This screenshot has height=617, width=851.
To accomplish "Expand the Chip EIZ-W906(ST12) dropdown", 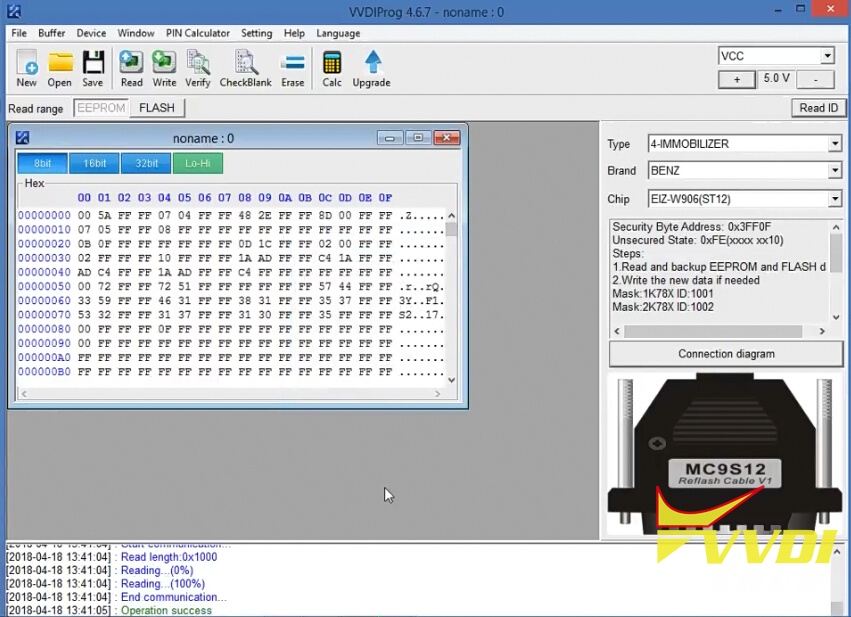I will point(835,199).
